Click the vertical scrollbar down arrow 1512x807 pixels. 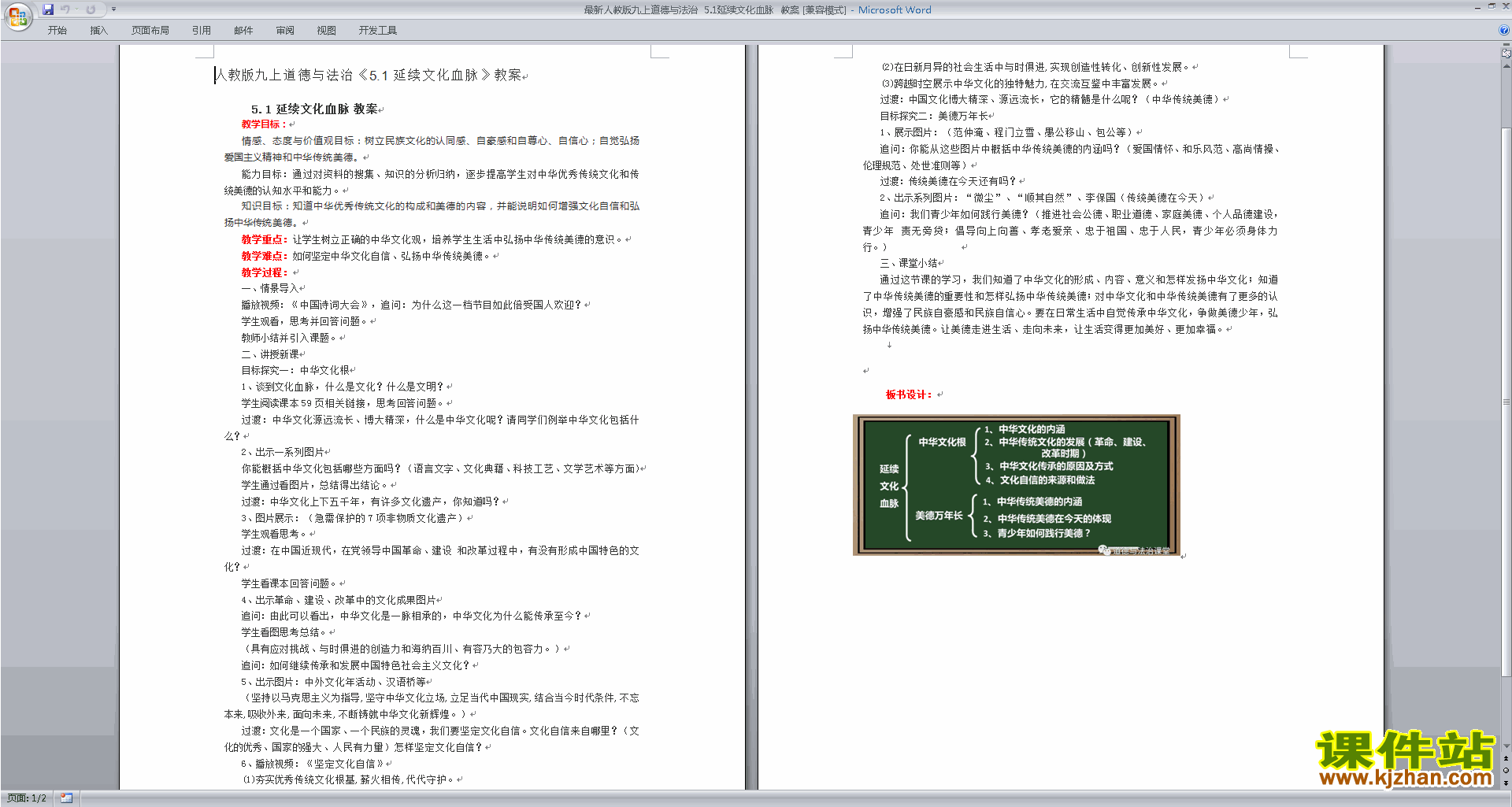[1506, 746]
